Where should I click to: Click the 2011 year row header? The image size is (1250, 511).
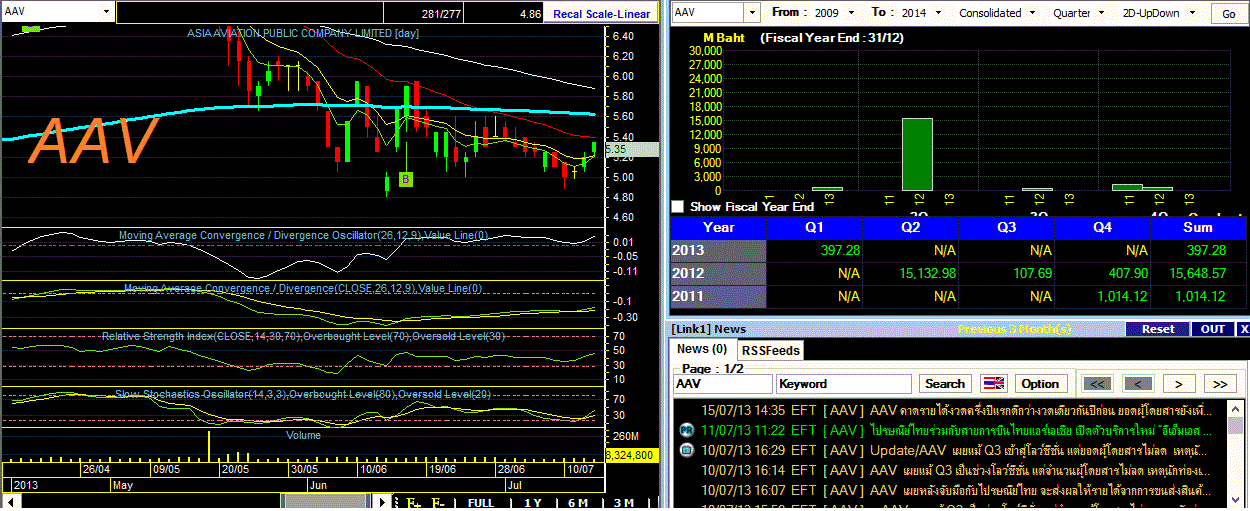718,296
